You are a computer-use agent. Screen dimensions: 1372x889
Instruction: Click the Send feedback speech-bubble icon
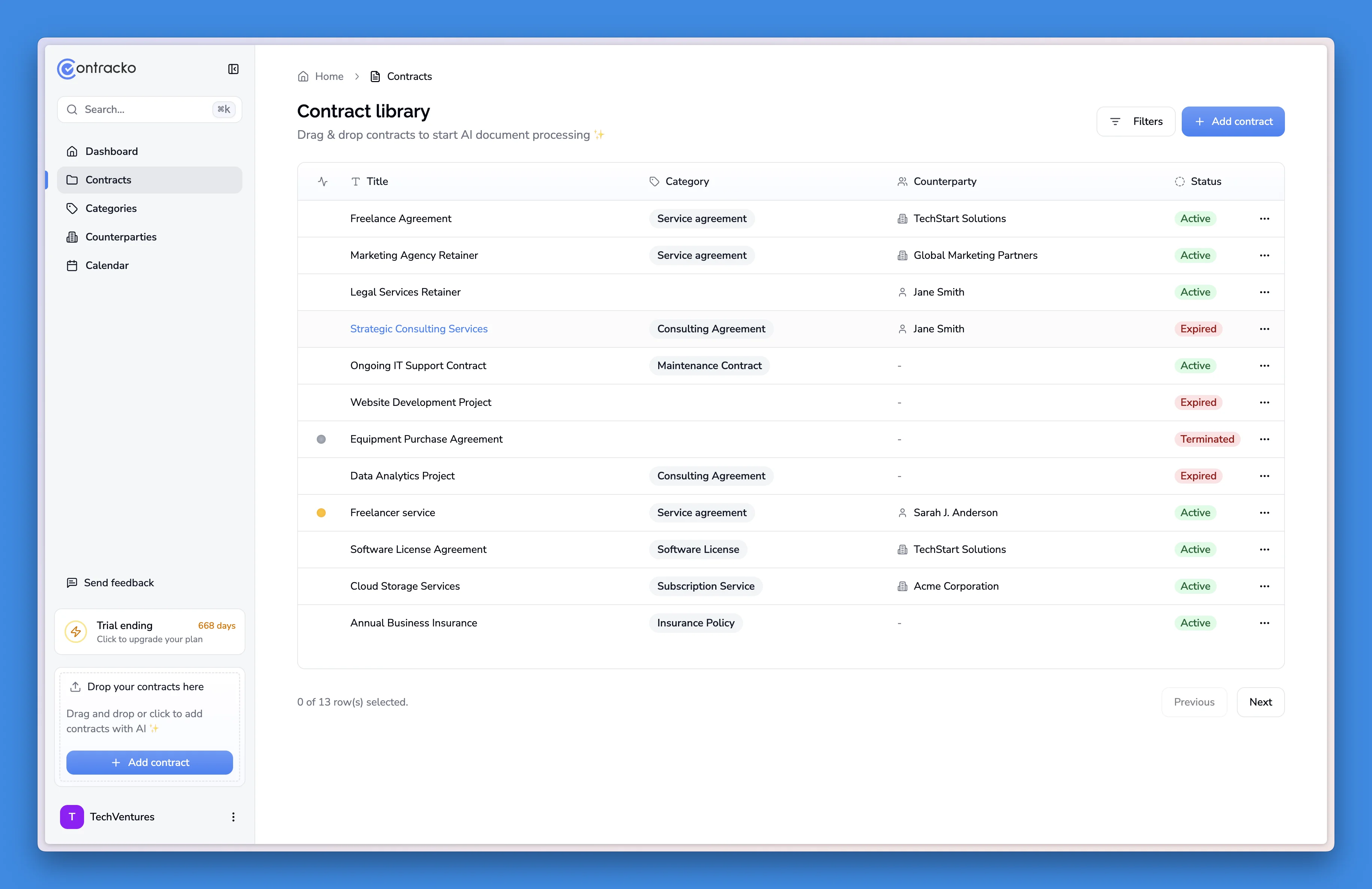[72, 583]
